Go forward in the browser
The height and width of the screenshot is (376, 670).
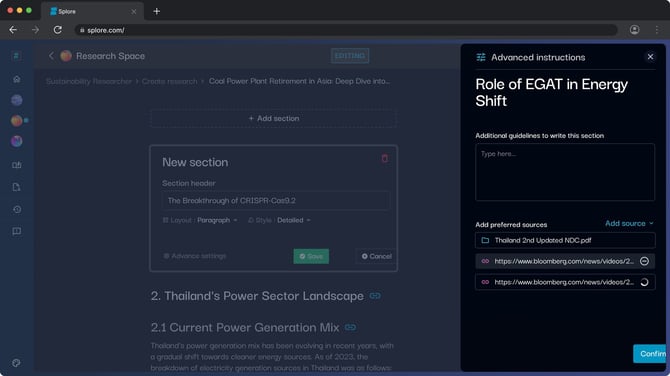[35, 30]
